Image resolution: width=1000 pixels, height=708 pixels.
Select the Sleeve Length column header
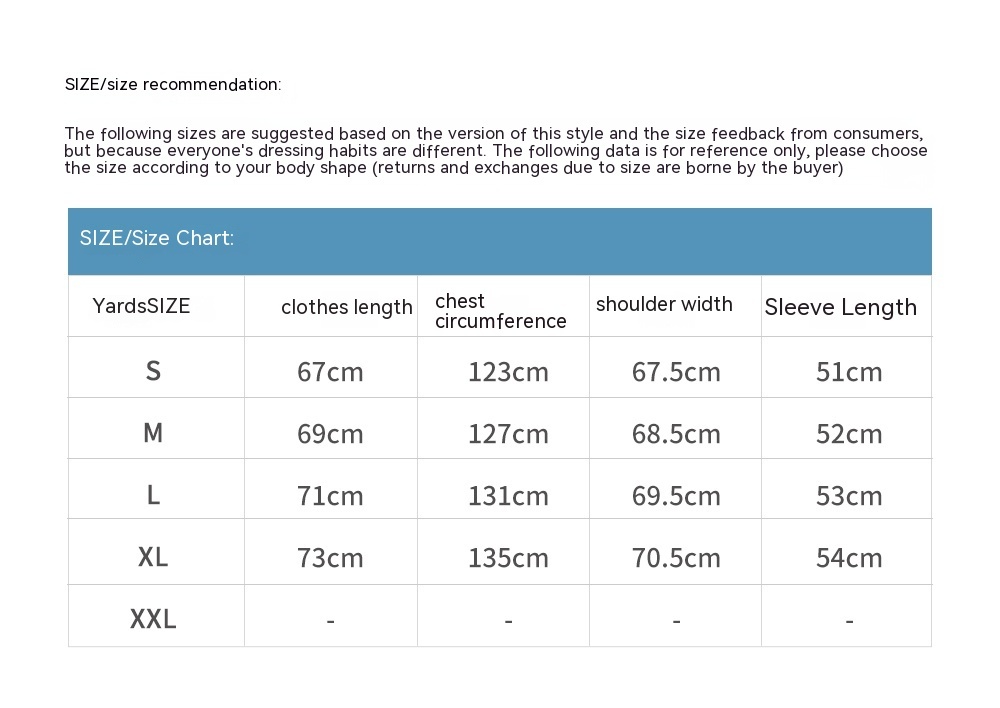coord(840,307)
